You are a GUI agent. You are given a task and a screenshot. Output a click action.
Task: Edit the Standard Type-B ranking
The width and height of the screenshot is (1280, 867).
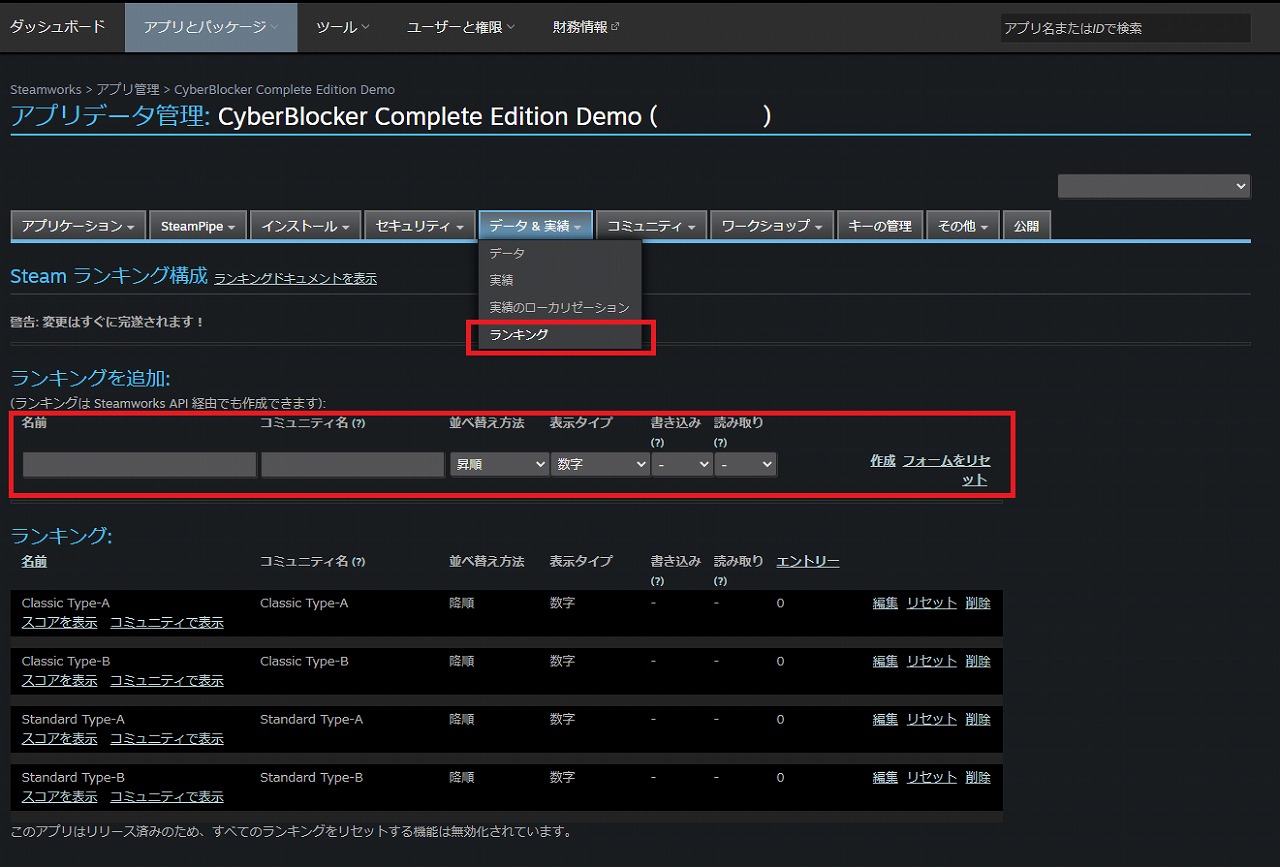point(885,777)
